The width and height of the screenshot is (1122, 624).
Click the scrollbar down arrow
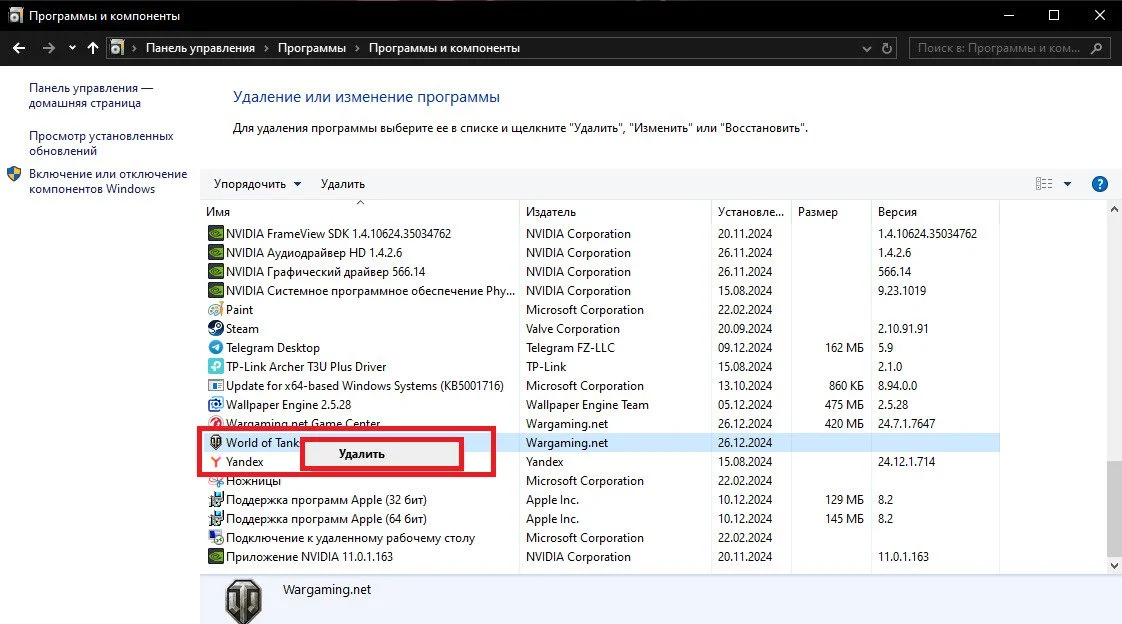click(1113, 565)
